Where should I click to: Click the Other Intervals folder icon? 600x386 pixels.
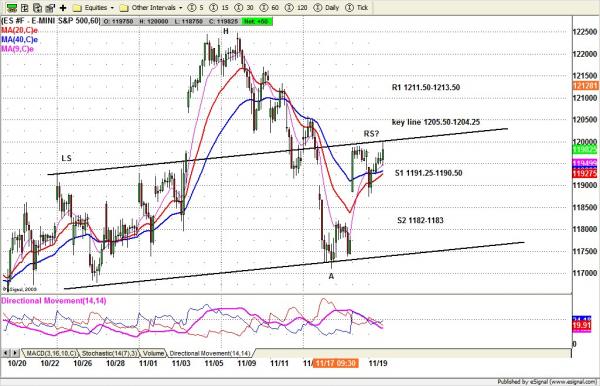coord(124,8)
